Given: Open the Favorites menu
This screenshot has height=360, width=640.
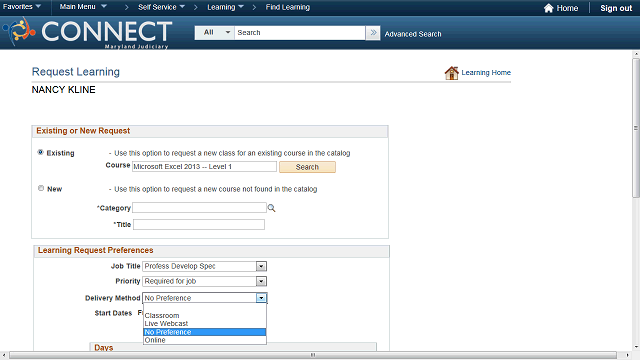Looking at the screenshot, I should (22, 7).
